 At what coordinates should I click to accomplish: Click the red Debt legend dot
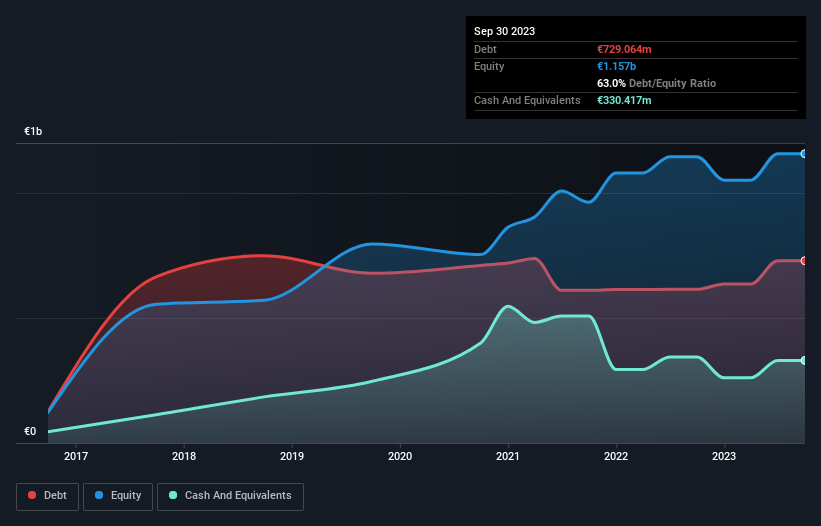(x=32, y=495)
